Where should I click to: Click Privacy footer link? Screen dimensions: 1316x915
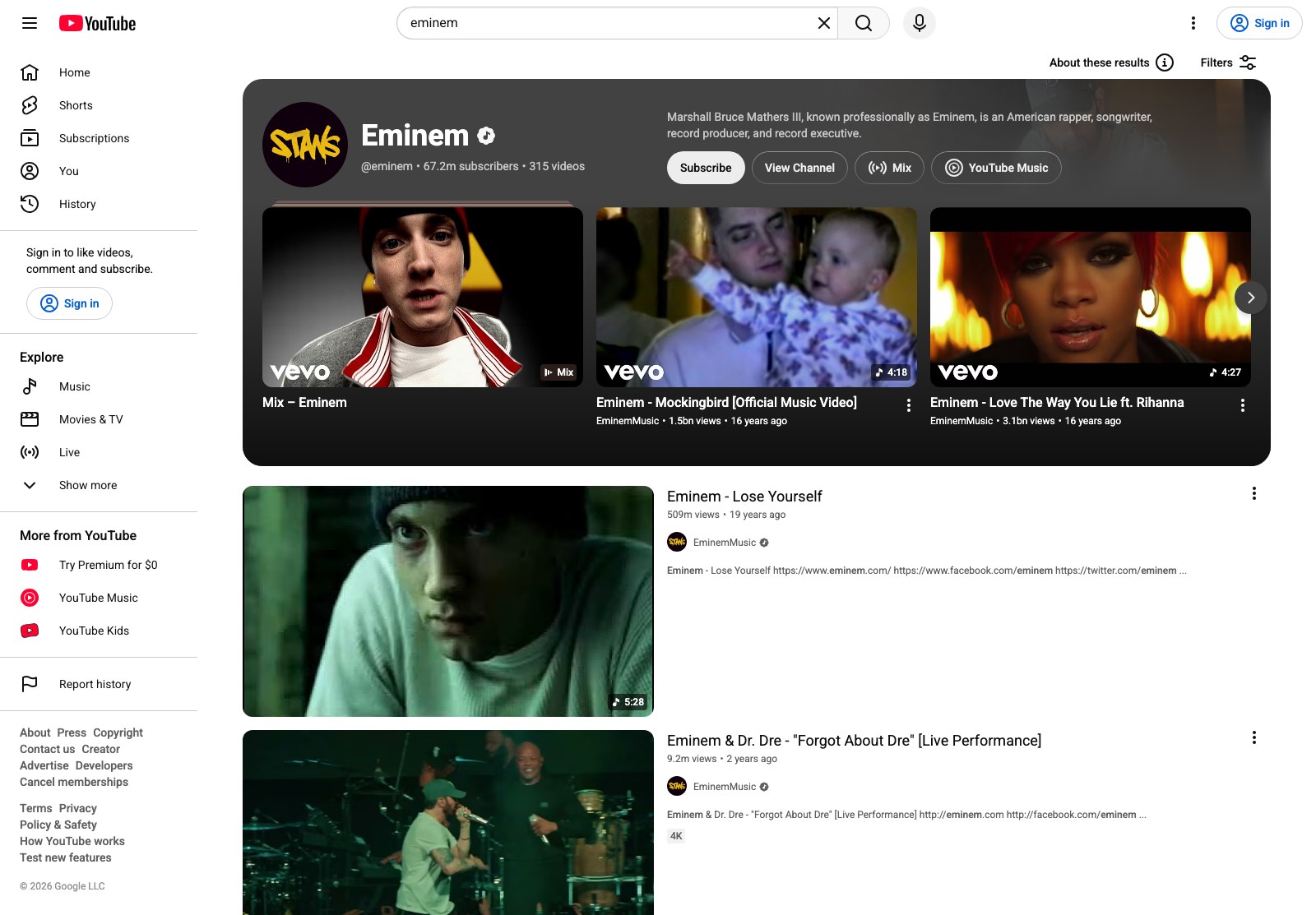pyautogui.click(x=78, y=808)
